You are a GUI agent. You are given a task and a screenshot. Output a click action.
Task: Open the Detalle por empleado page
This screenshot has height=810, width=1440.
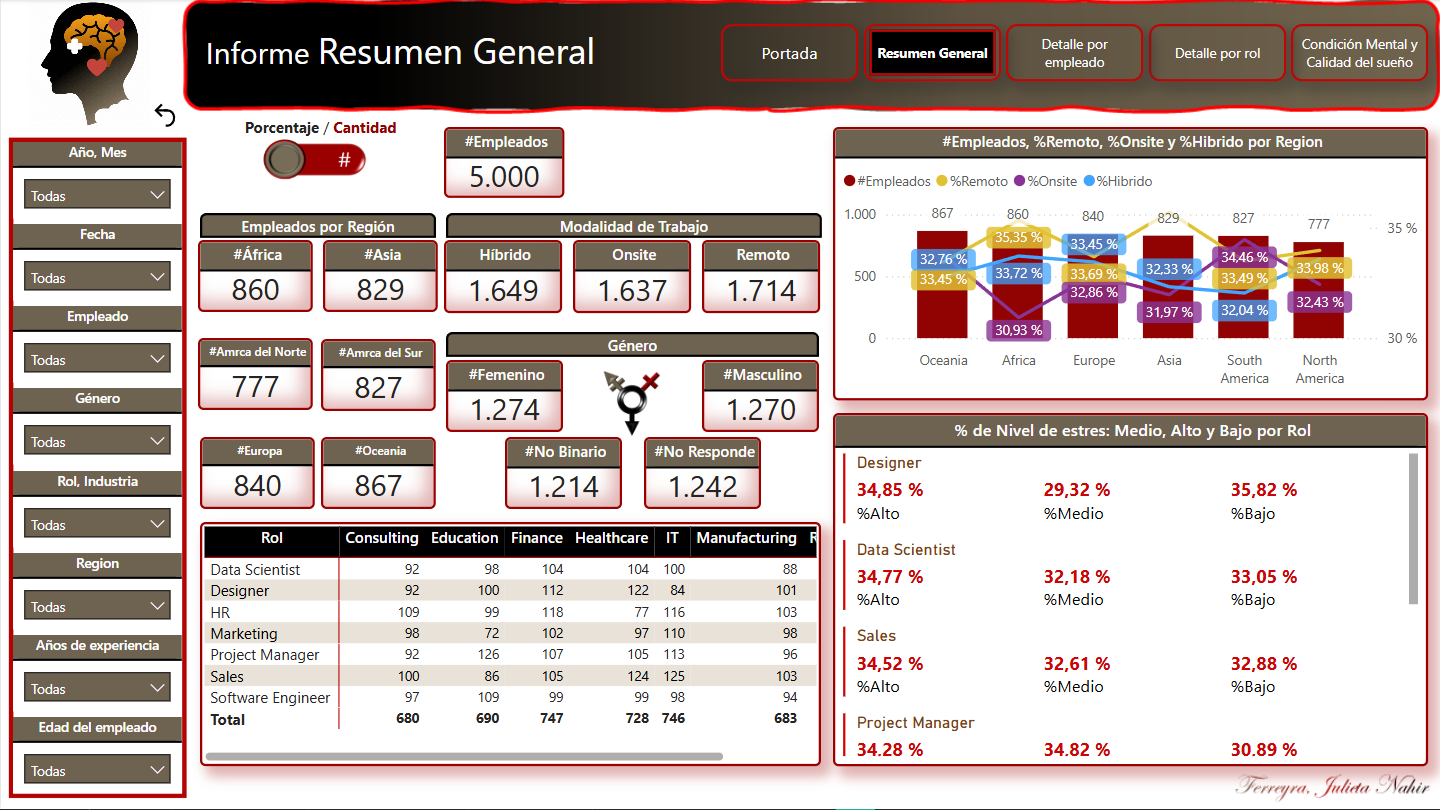click(1074, 53)
